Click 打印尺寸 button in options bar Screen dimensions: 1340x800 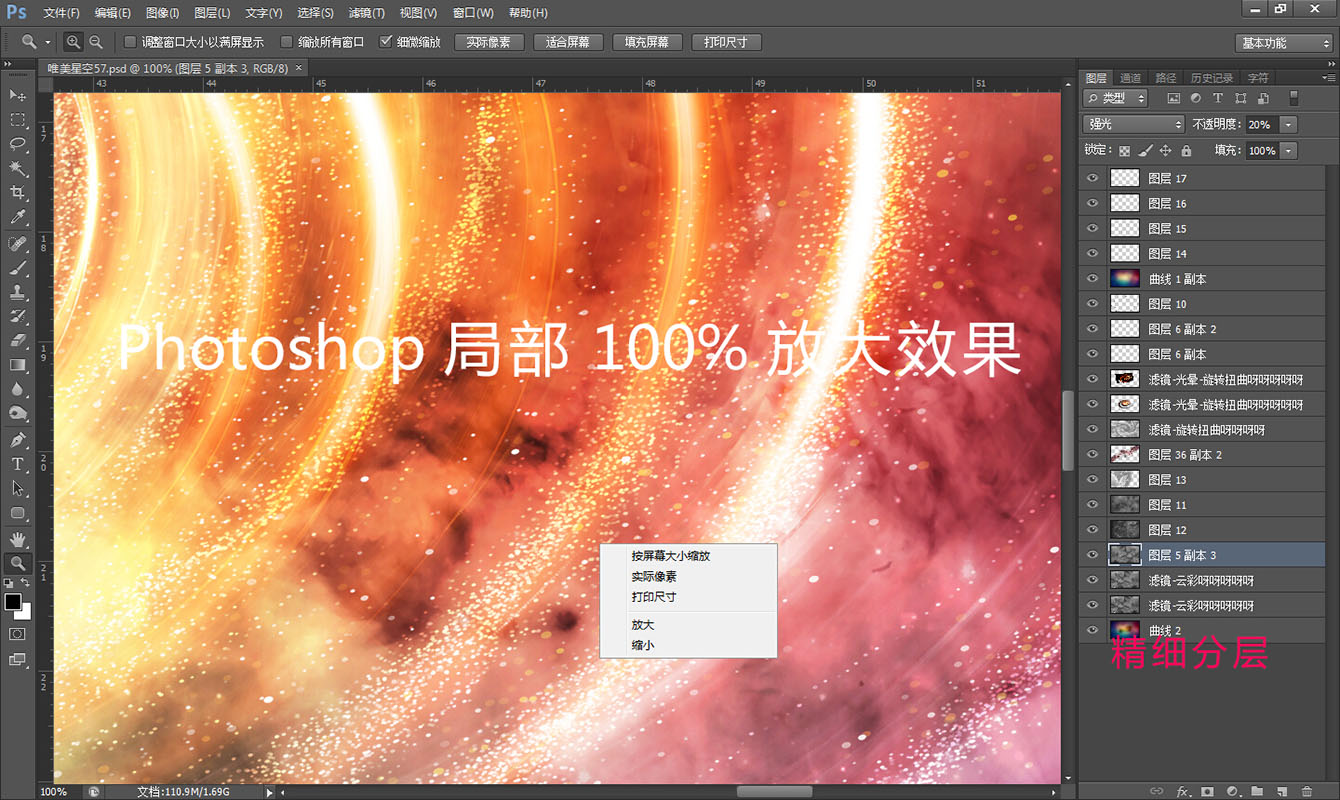(726, 42)
